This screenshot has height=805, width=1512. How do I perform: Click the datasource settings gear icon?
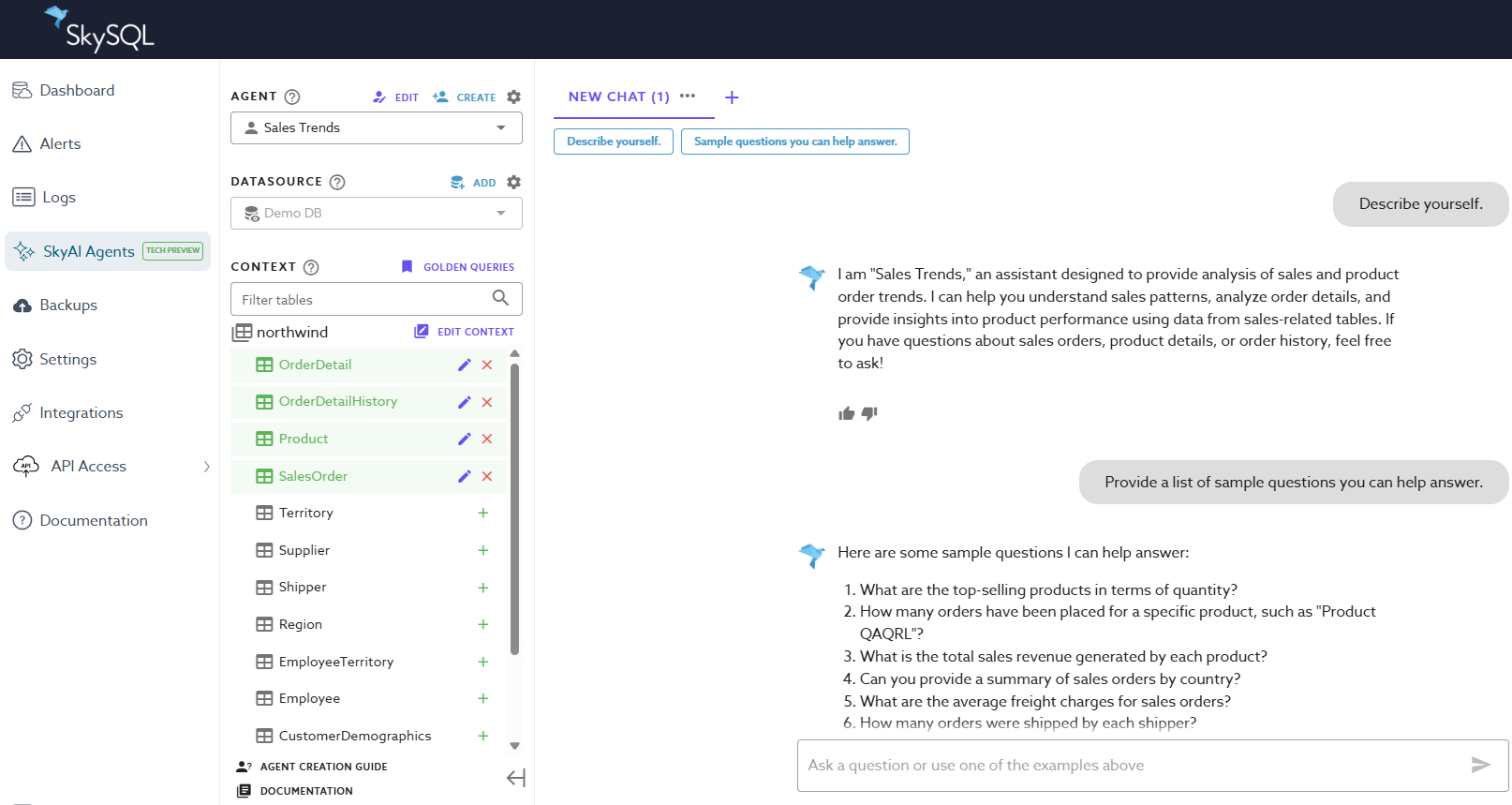point(513,182)
